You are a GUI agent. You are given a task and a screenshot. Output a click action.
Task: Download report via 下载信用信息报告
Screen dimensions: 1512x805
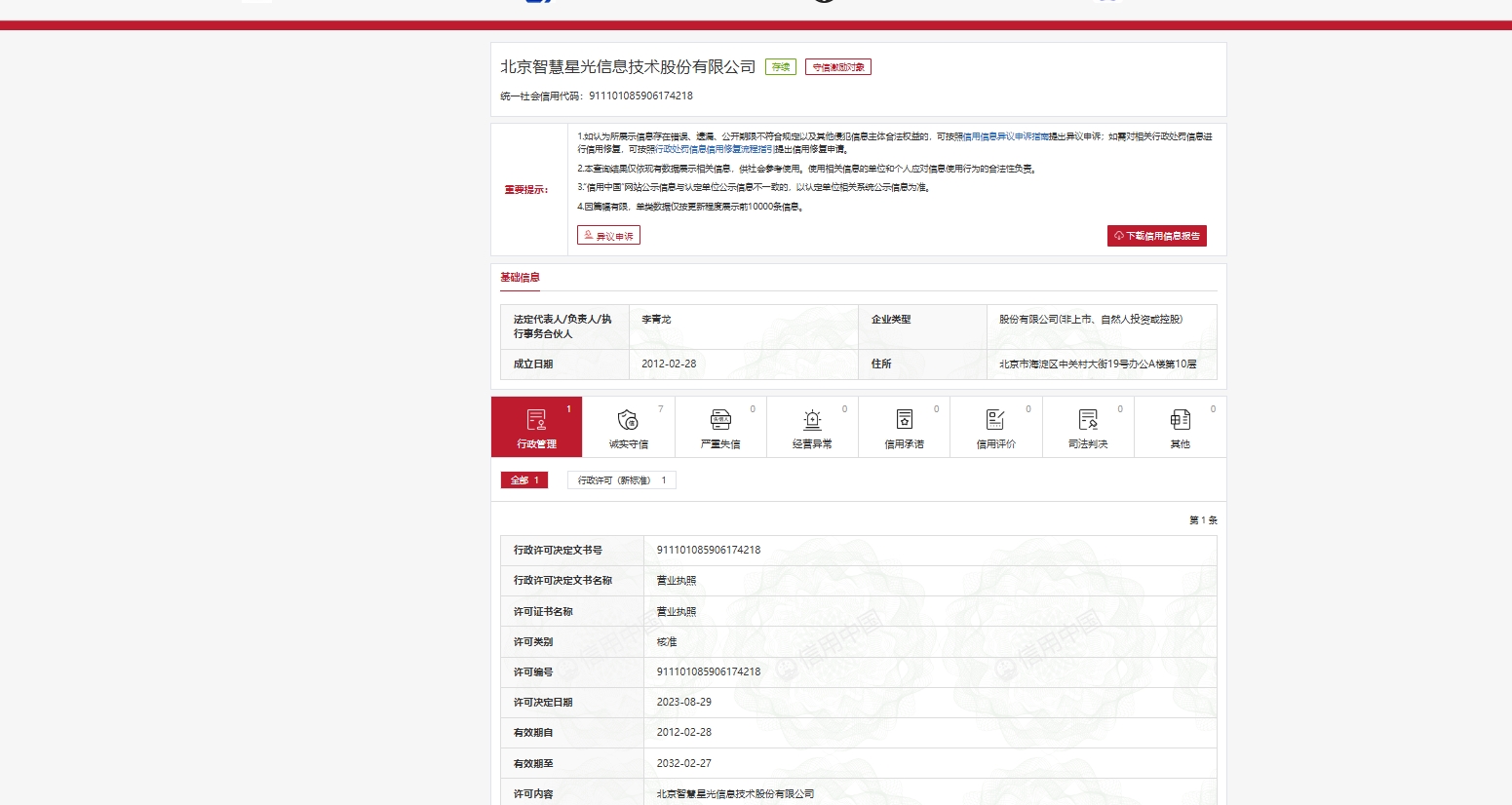point(1157,236)
